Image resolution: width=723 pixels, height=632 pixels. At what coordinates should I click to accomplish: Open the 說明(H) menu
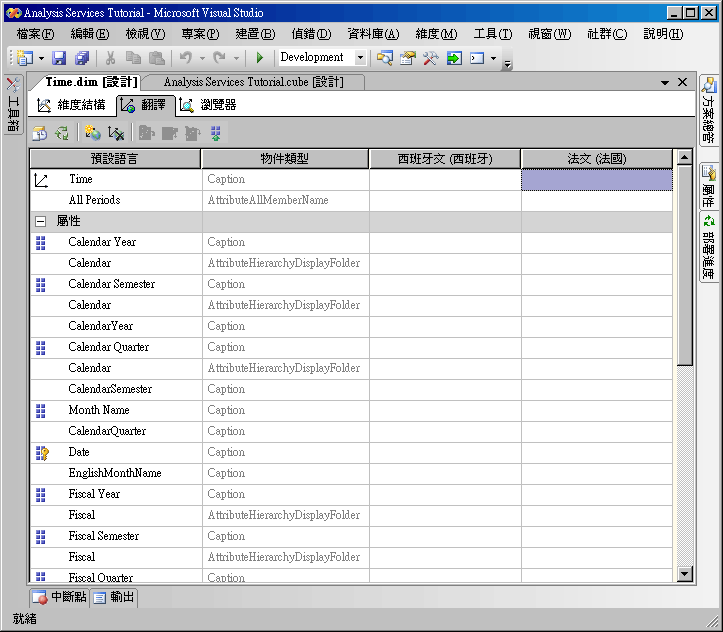coord(663,34)
